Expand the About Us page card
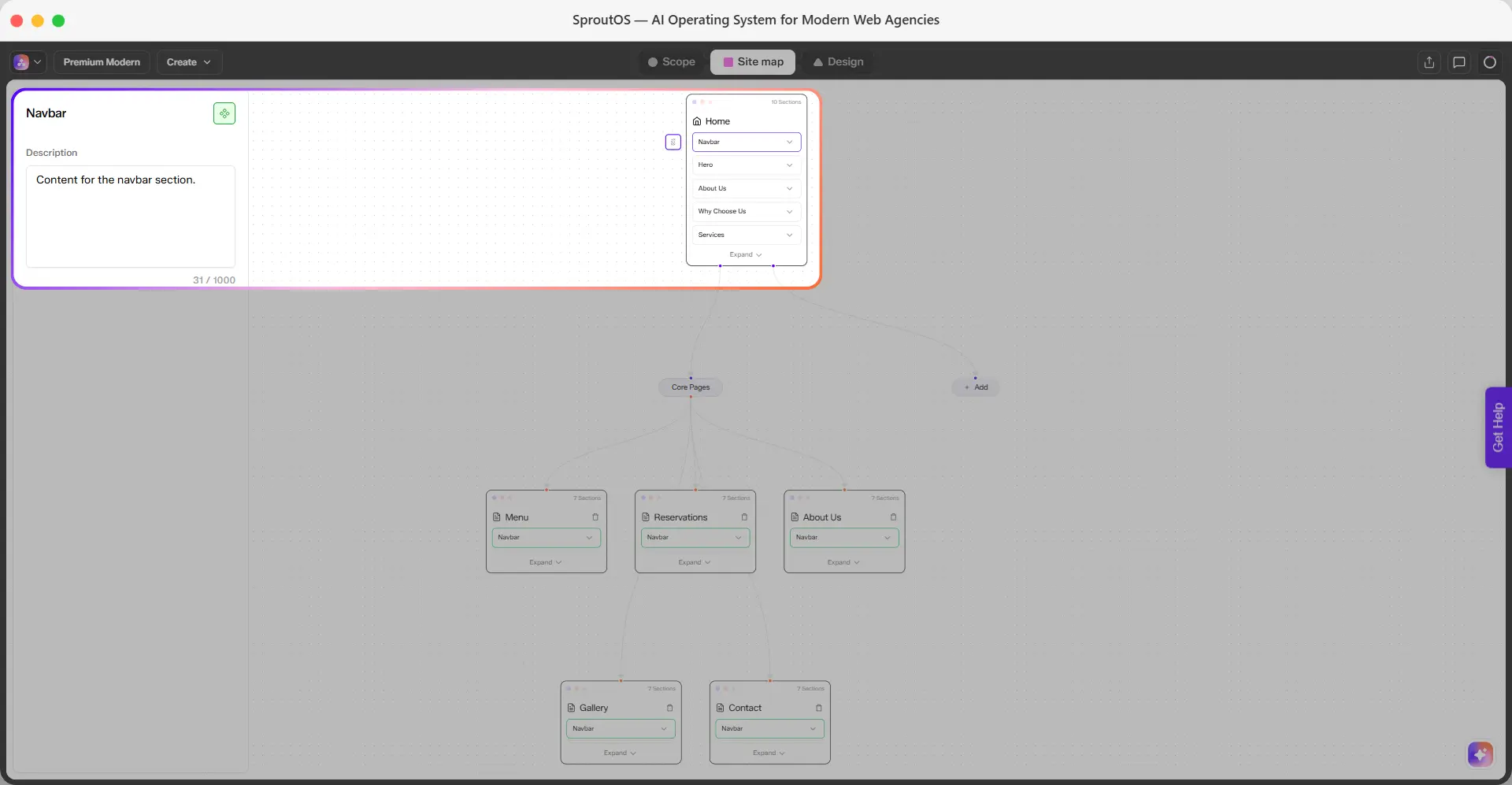This screenshot has width=1512, height=785. pos(843,562)
